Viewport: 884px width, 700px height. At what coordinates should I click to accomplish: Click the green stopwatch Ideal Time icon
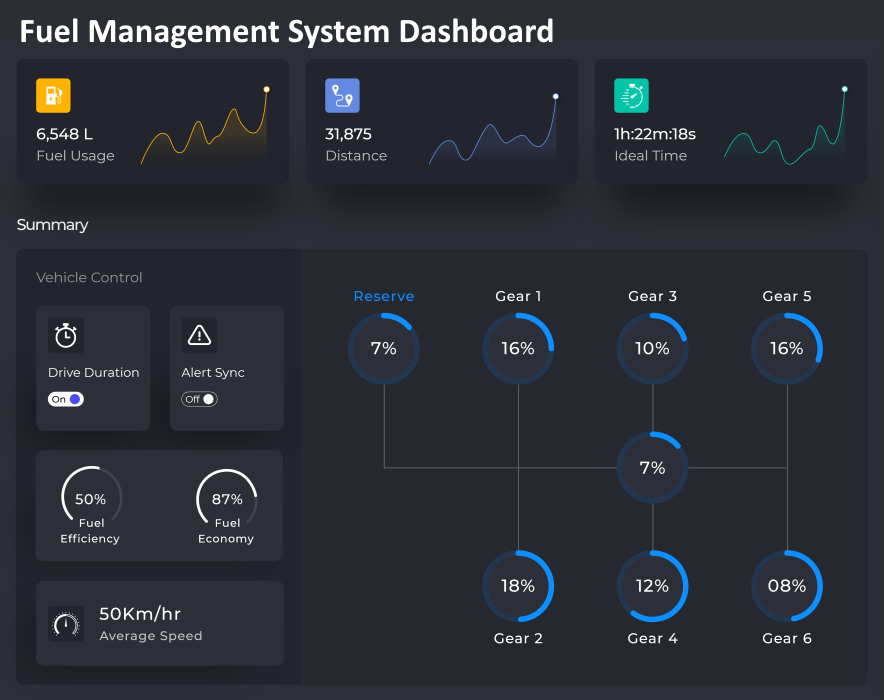coord(631,96)
